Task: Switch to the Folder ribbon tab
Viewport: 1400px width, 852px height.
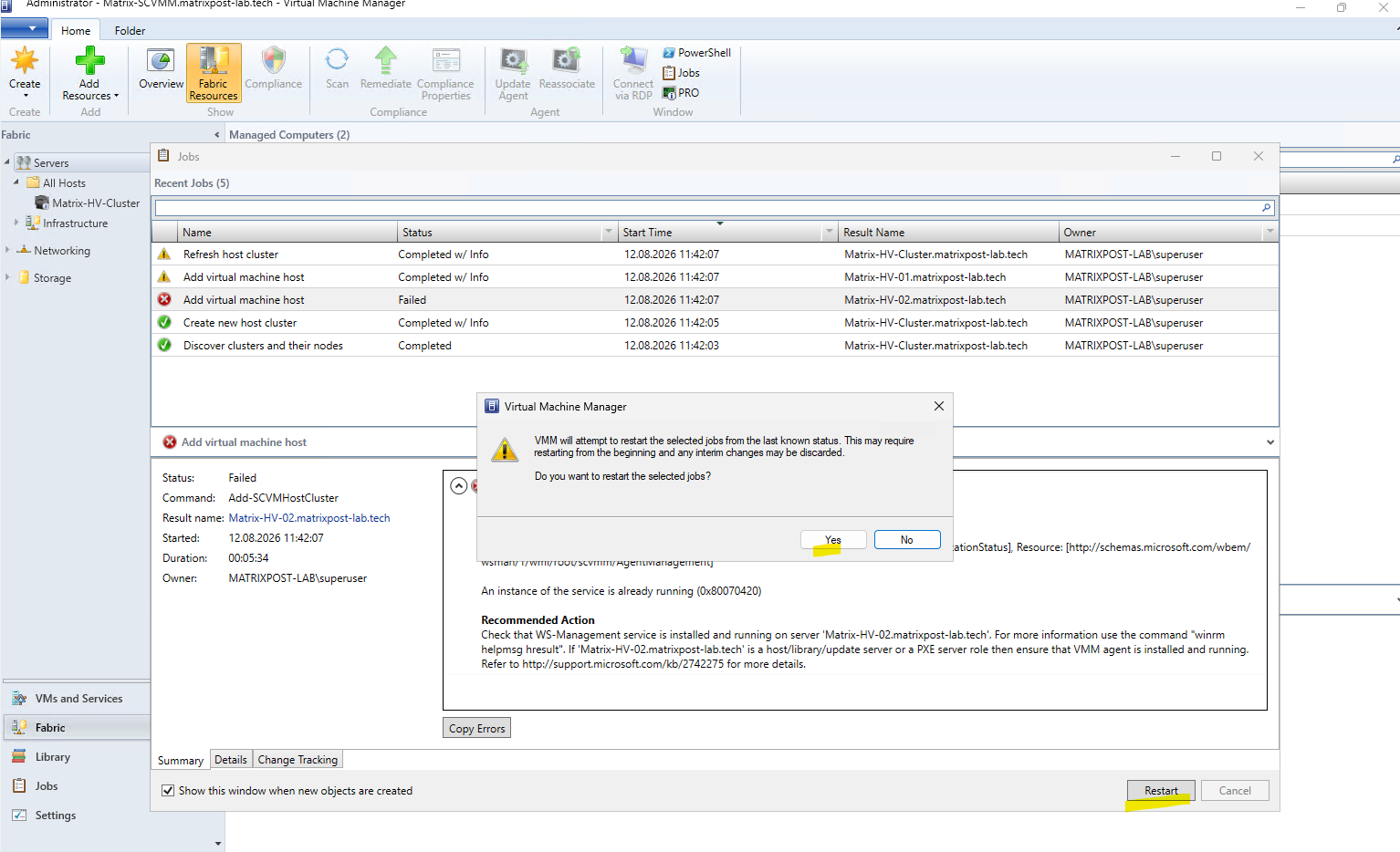Action: (130, 31)
